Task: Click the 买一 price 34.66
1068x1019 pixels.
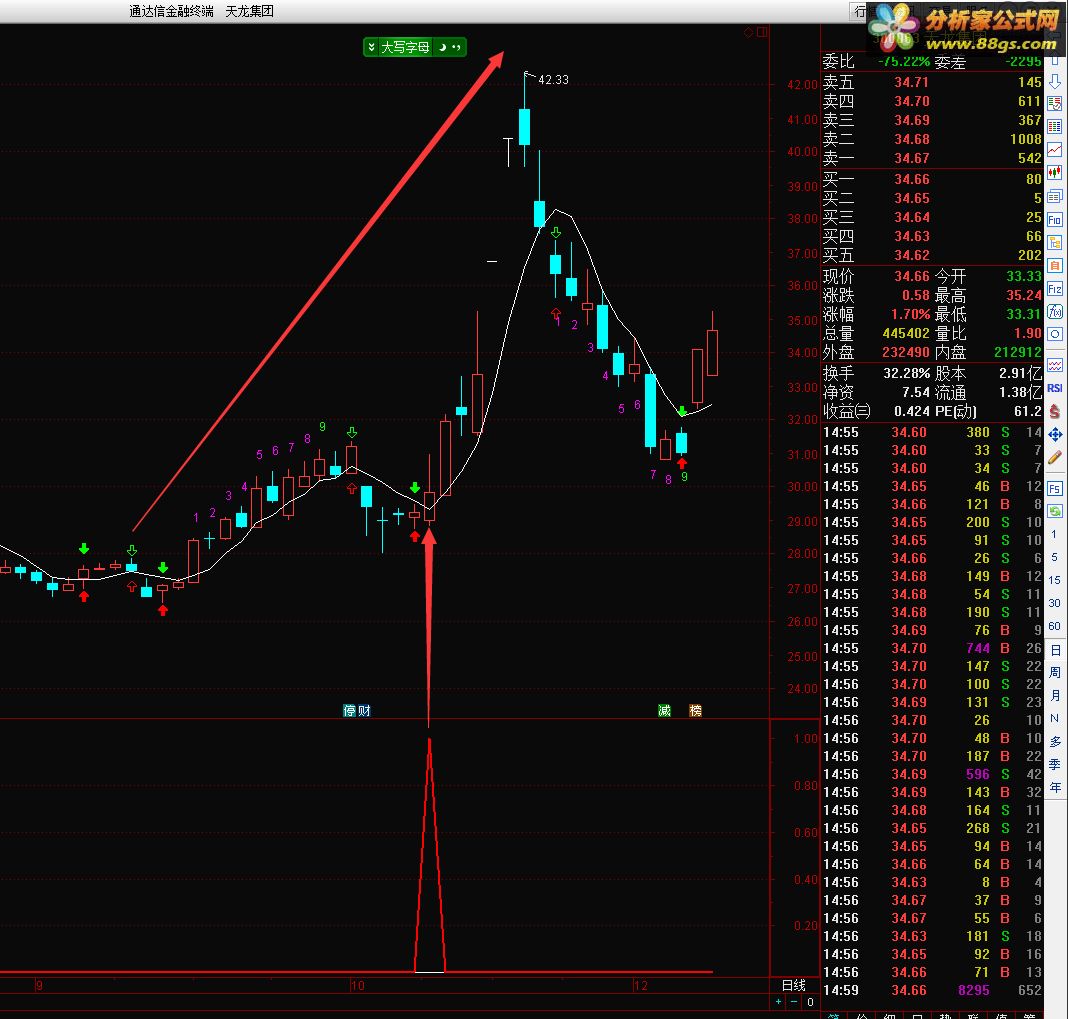Action: pos(911,179)
